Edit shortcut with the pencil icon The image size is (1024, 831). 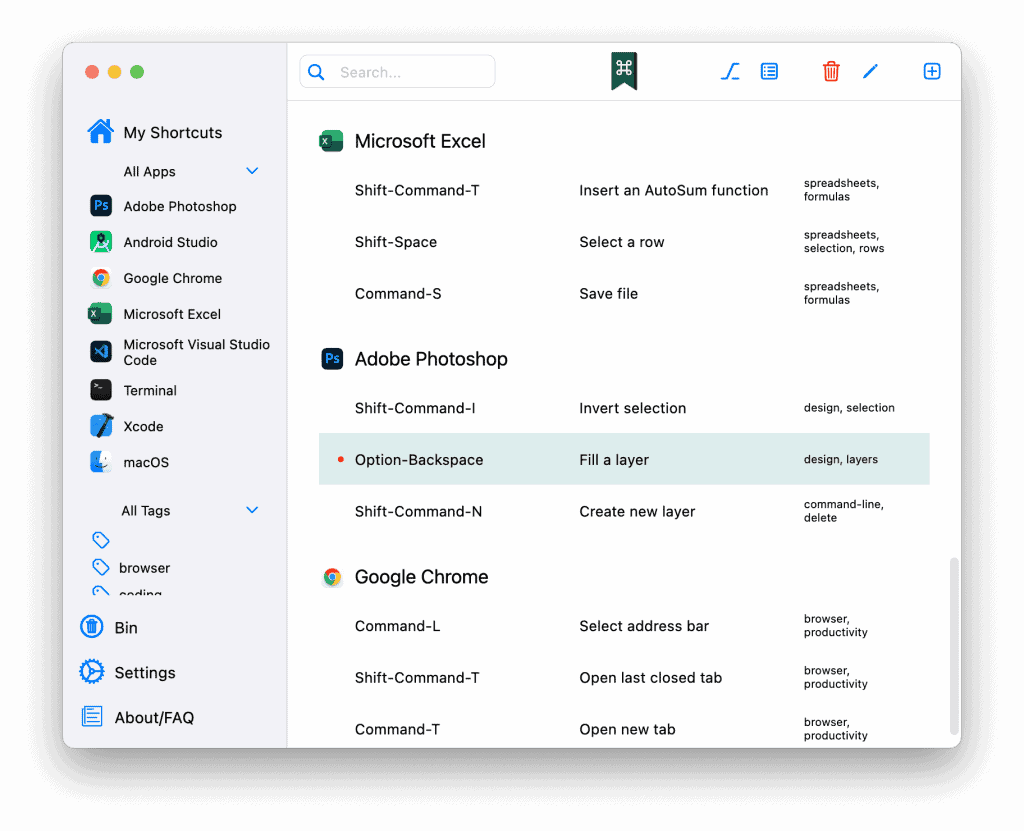tap(871, 71)
